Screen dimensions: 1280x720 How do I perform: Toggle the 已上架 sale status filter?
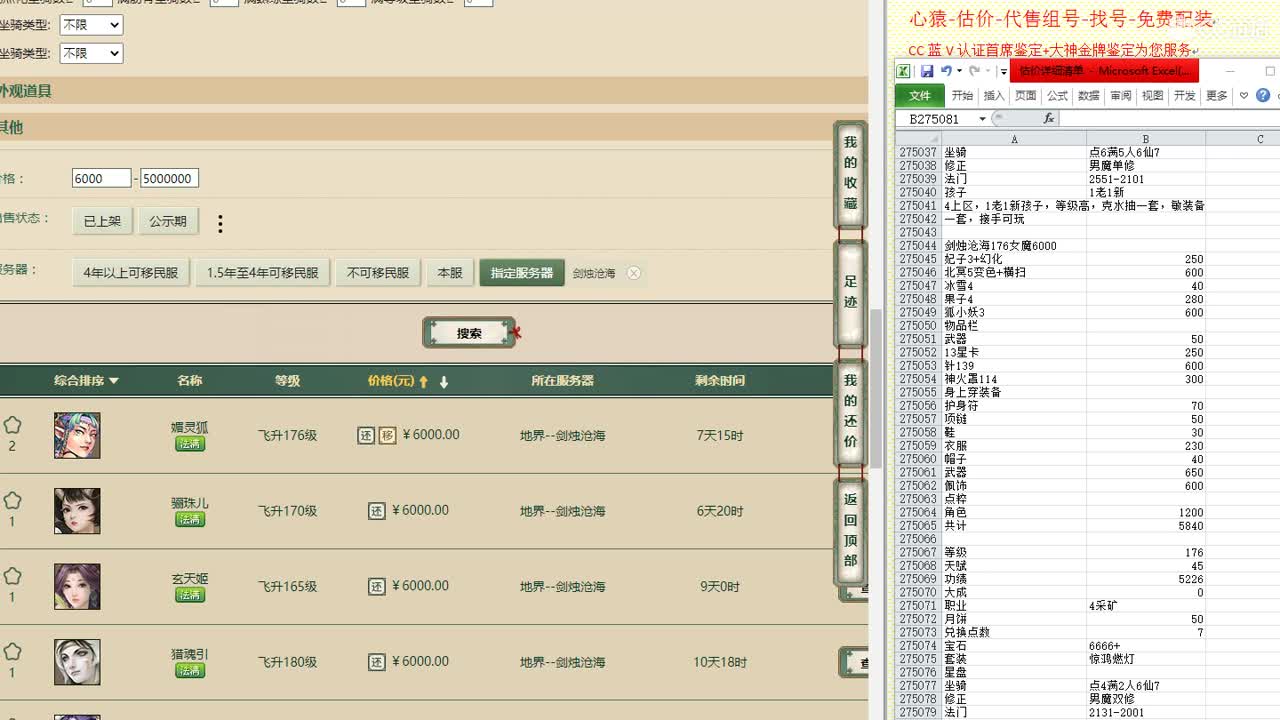[102, 221]
